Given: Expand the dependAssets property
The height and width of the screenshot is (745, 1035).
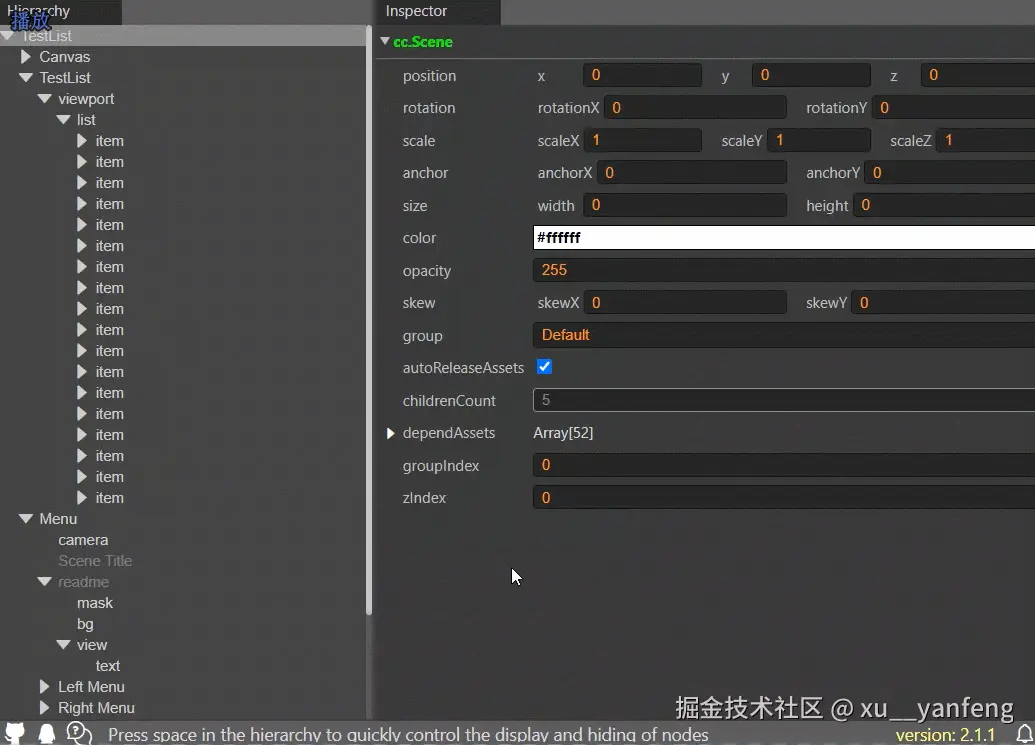Looking at the screenshot, I should coord(391,433).
